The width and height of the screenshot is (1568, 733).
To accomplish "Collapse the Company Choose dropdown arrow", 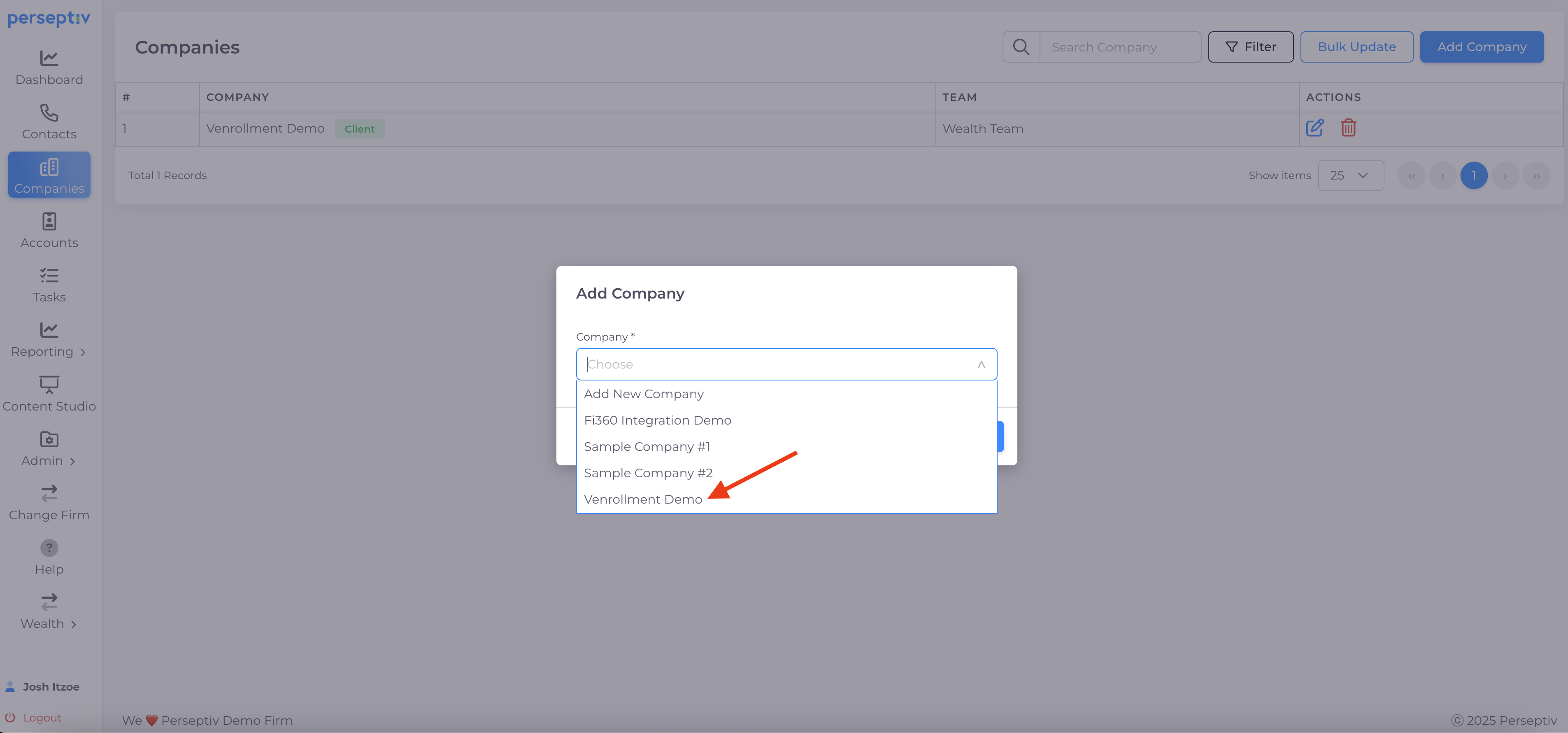I will click(x=981, y=364).
